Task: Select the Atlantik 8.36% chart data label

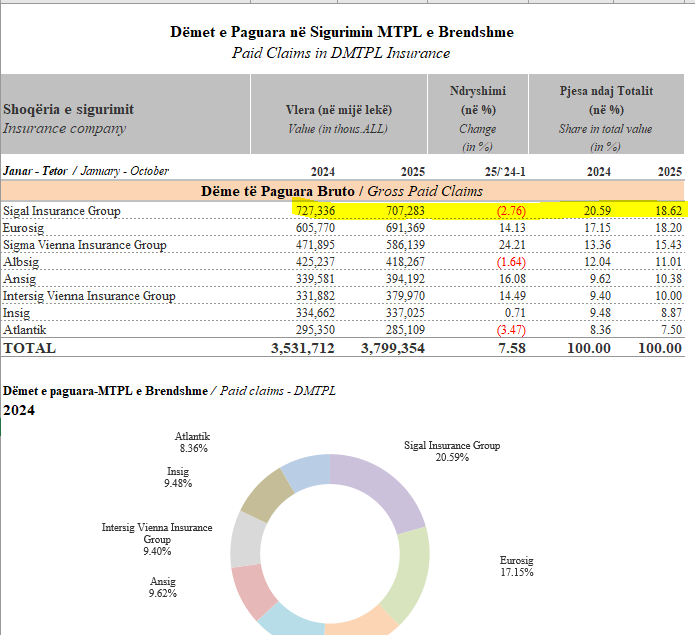Action: (x=192, y=443)
